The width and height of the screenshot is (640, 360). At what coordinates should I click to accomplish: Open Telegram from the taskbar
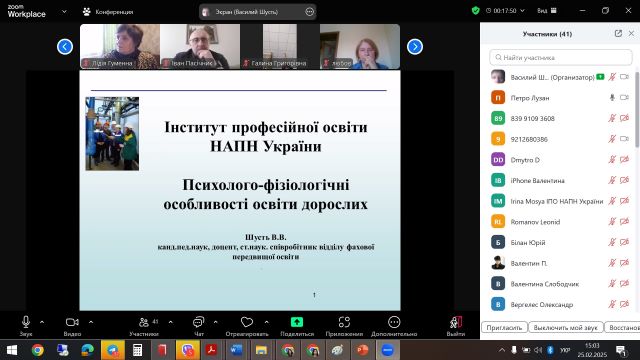point(113,350)
